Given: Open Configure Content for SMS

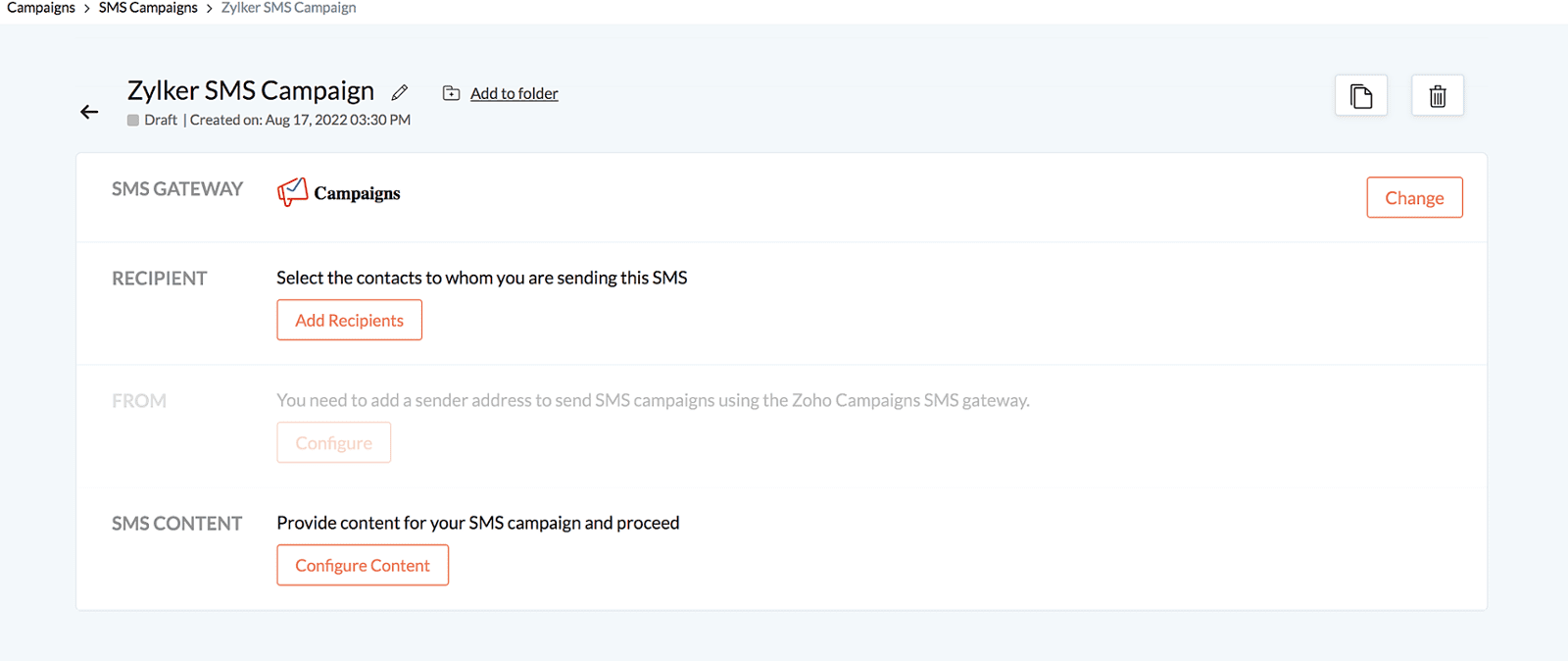Looking at the screenshot, I should click(363, 565).
